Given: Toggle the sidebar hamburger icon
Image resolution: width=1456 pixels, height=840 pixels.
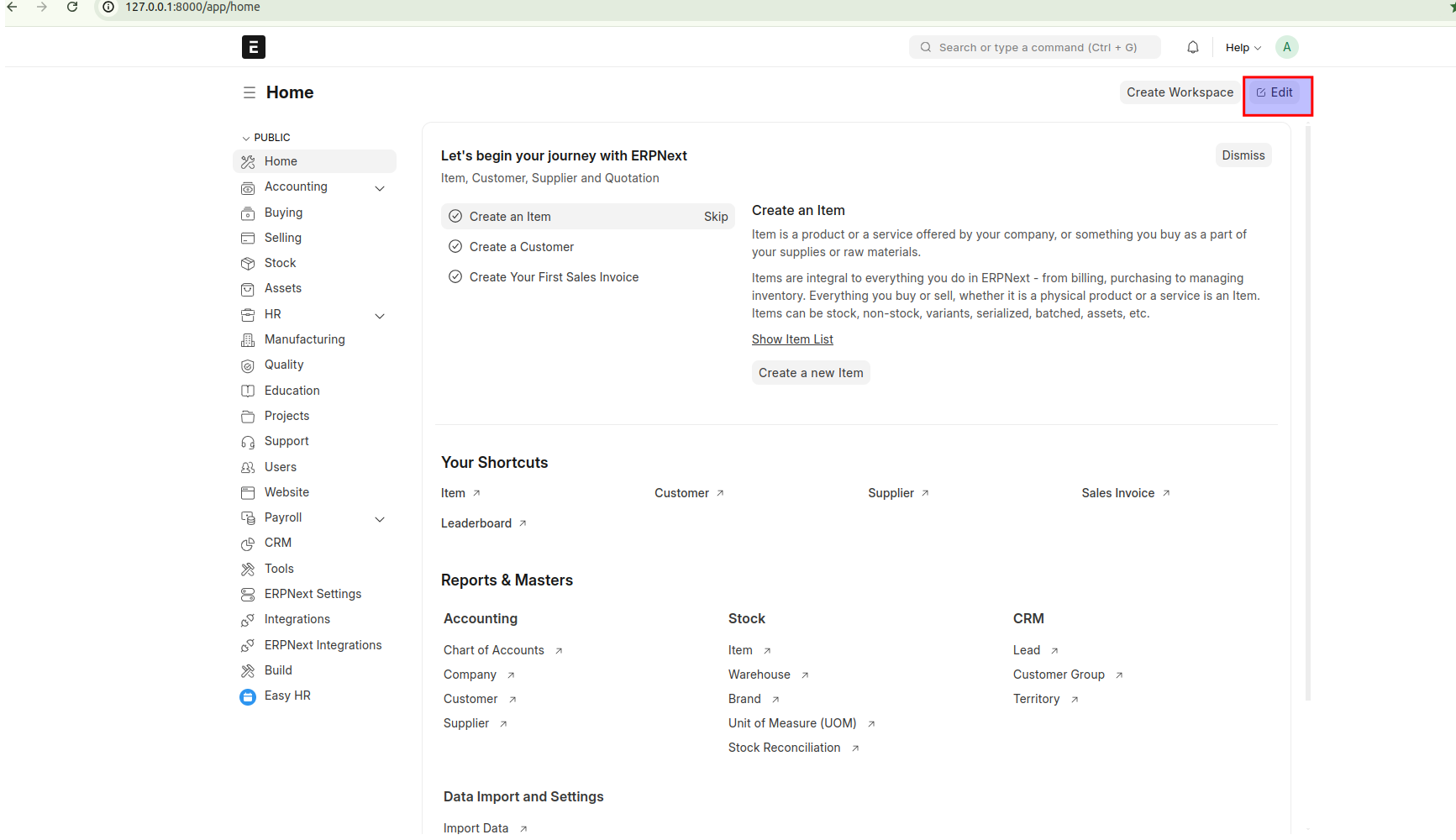Looking at the screenshot, I should pyautogui.click(x=250, y=92).
